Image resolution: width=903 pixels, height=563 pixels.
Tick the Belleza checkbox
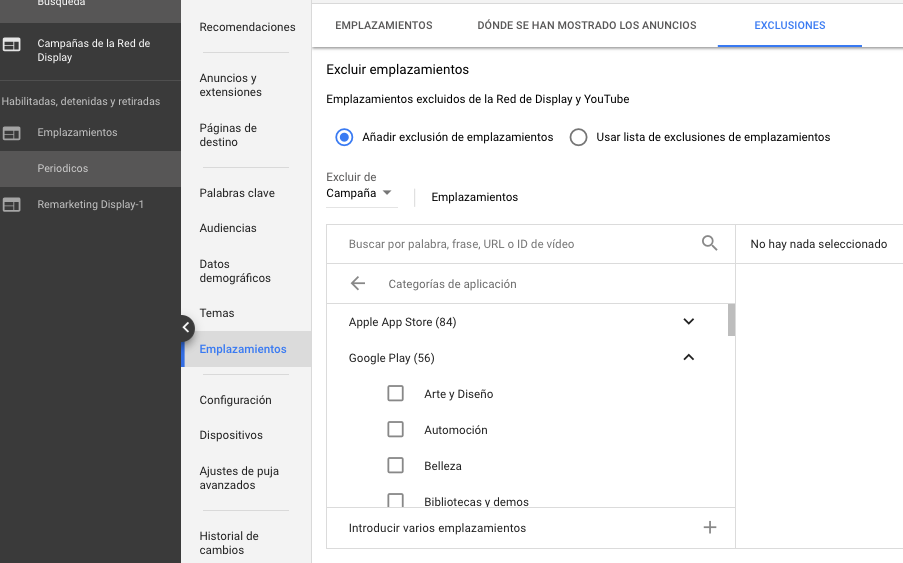(x=395, y=466)
